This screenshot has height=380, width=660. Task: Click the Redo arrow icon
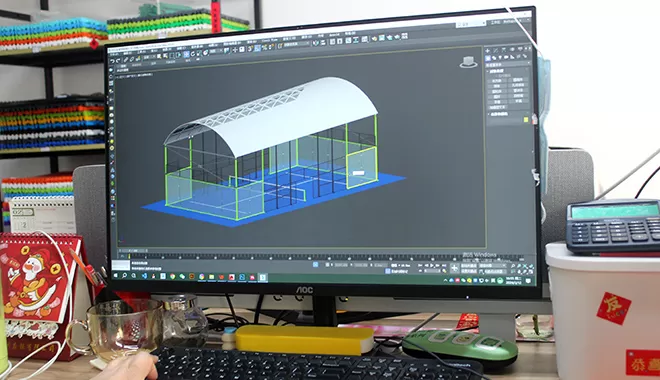coord(118,60)
